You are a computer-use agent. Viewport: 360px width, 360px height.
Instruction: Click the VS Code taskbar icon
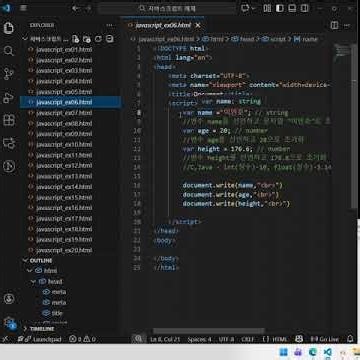click(x=327, y=352)
